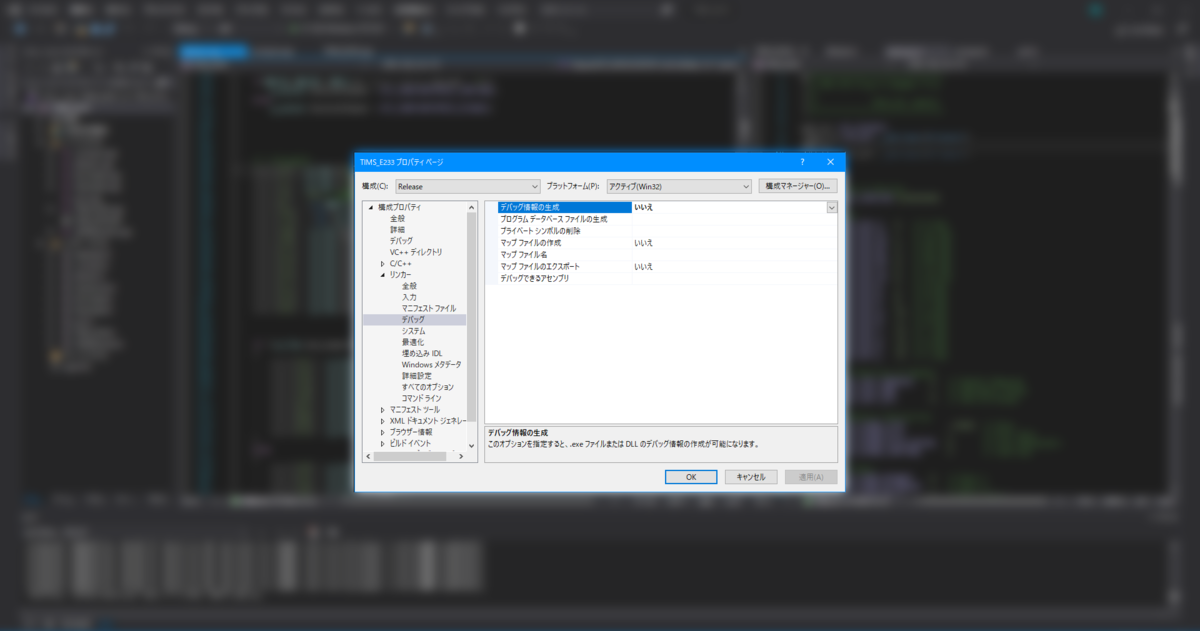
Task: Select the コマンド ライン linker page
Action: click(x=421, y=398)
